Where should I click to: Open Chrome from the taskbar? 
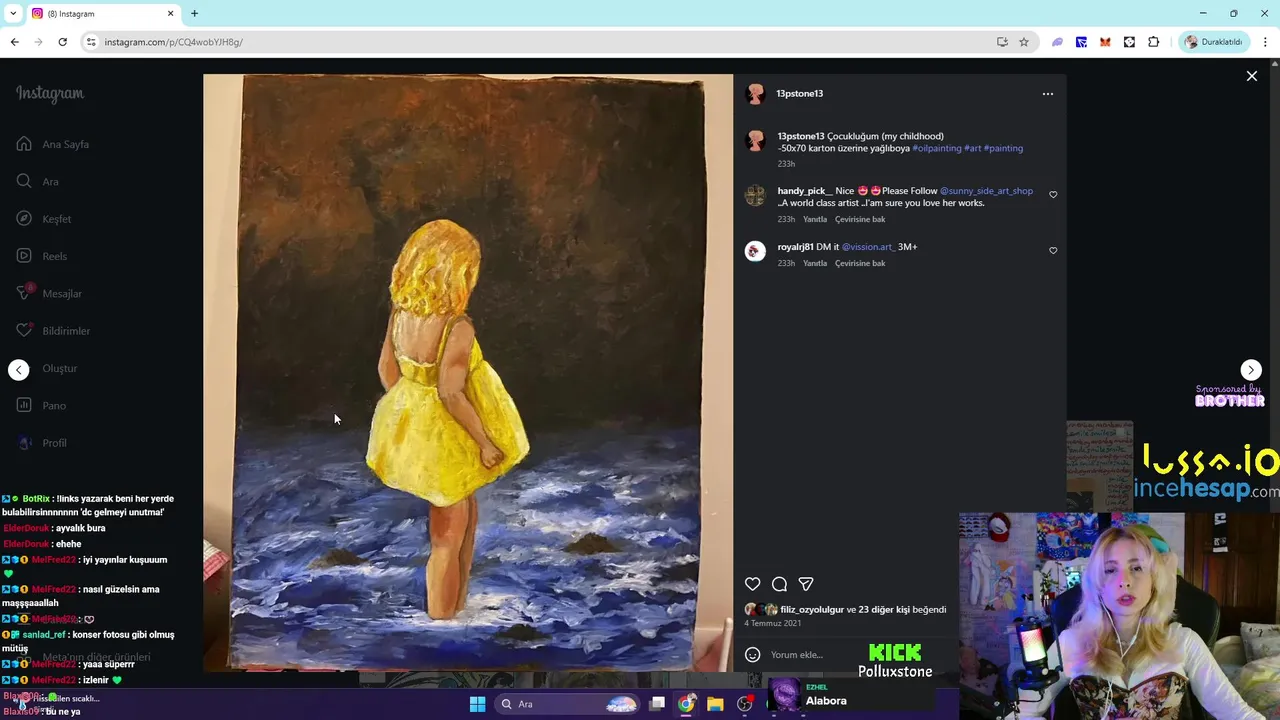click(x=686, y=704)
